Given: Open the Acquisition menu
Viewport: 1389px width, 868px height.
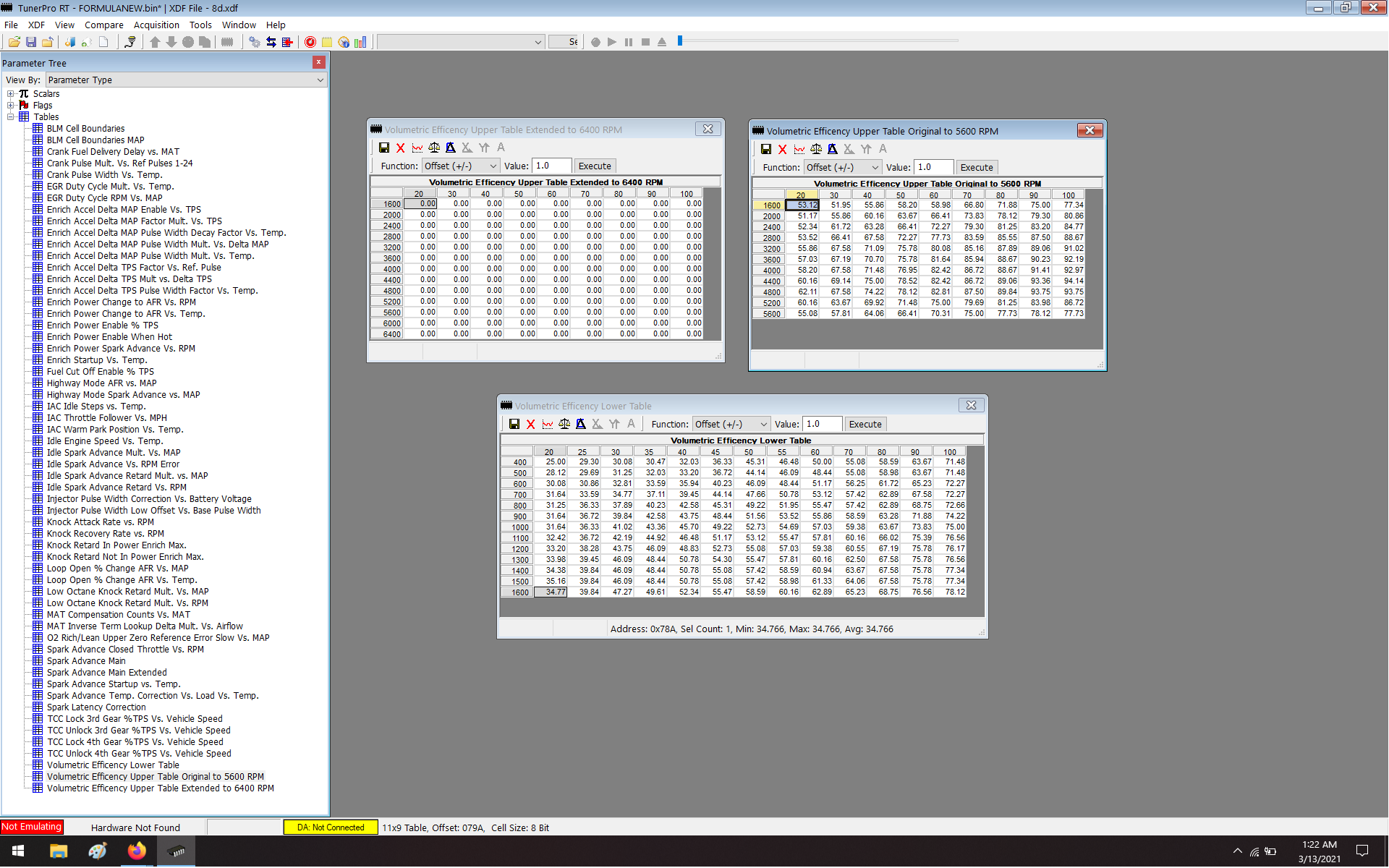Looking at the screenshot, I should [156, 25].
